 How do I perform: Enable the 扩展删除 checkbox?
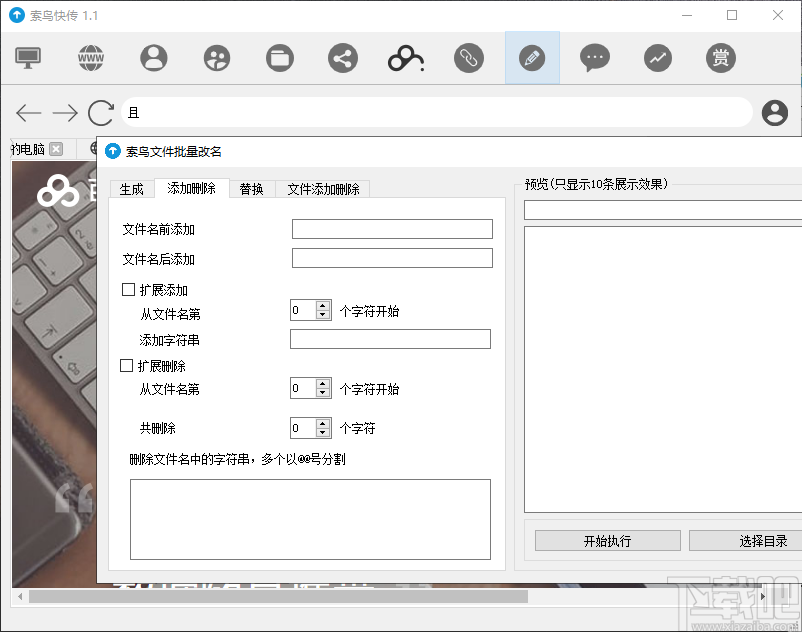click(x=128, y=365)
